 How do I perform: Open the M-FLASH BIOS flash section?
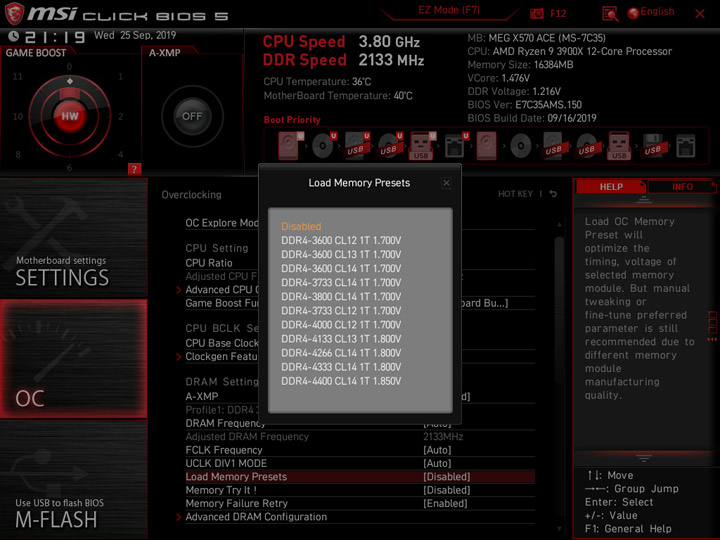point(73,480)
